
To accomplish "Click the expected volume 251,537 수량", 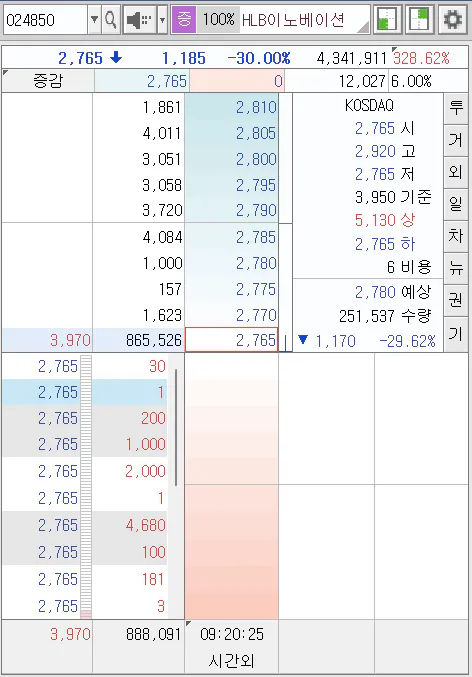I will pyautogui.click(x=385, y=316).
